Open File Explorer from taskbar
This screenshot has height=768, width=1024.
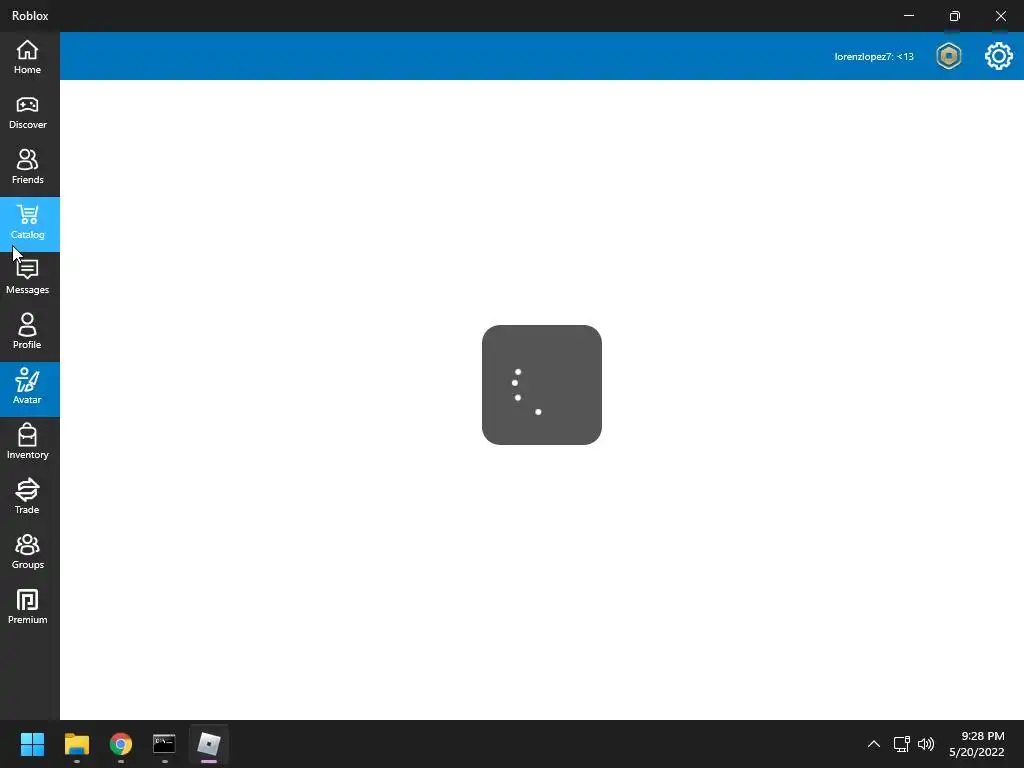(x=76, y=744)
